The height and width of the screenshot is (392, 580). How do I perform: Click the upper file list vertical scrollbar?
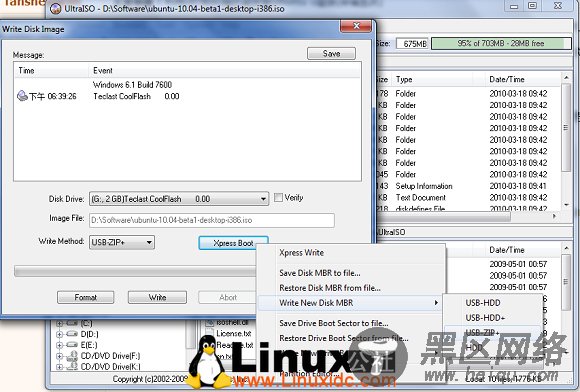pos(566,141)
